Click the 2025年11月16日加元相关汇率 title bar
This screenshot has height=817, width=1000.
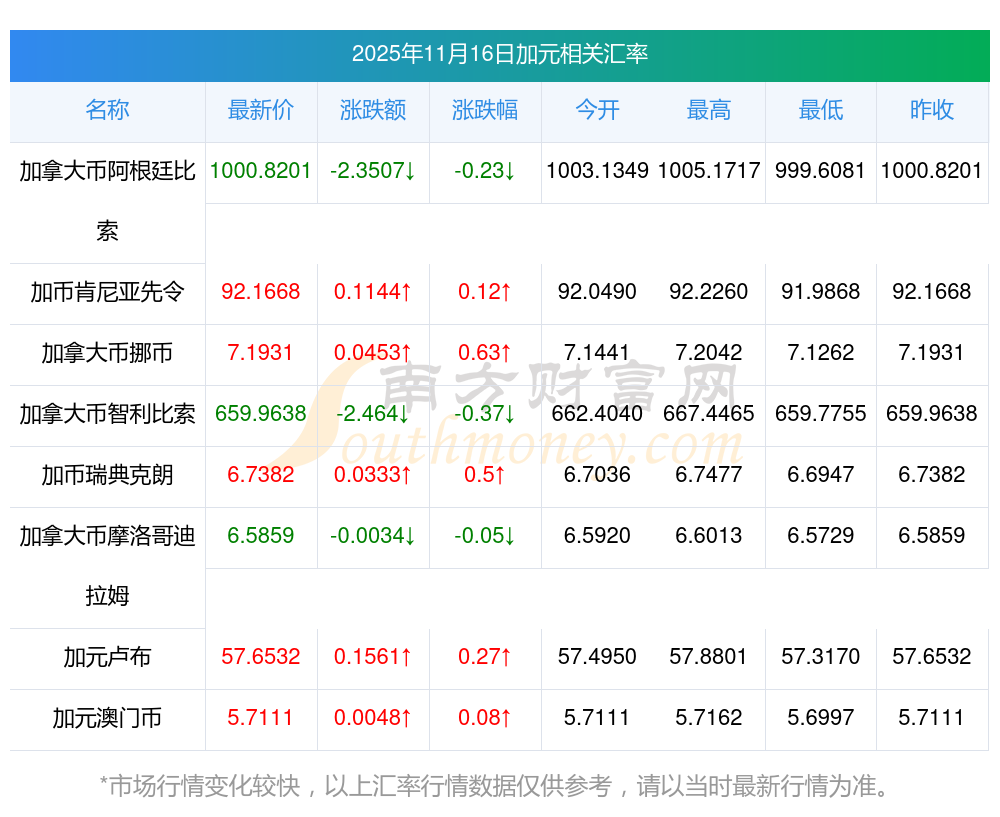coord(499,54)
